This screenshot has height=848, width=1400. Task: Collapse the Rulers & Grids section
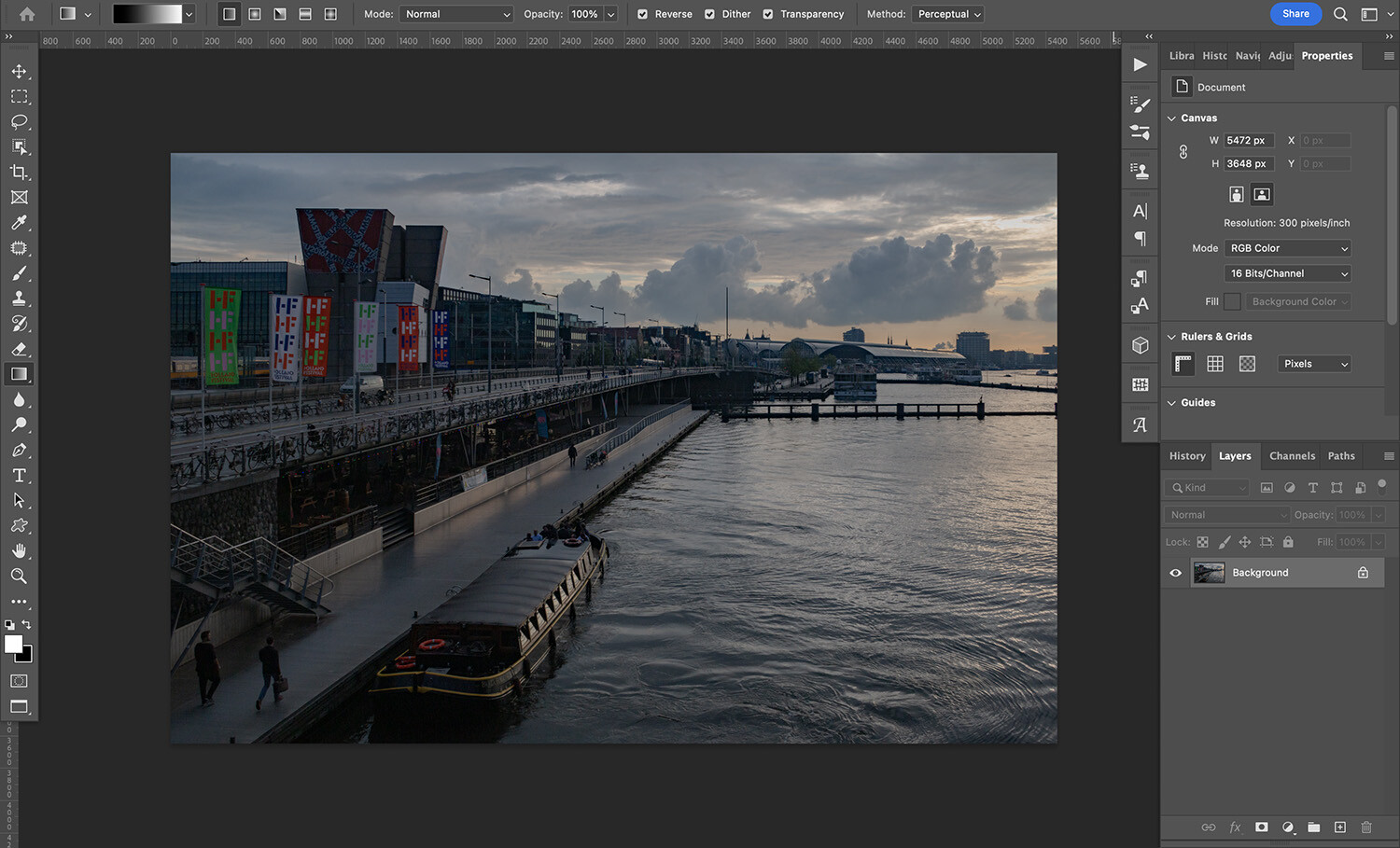[1172, 336]
